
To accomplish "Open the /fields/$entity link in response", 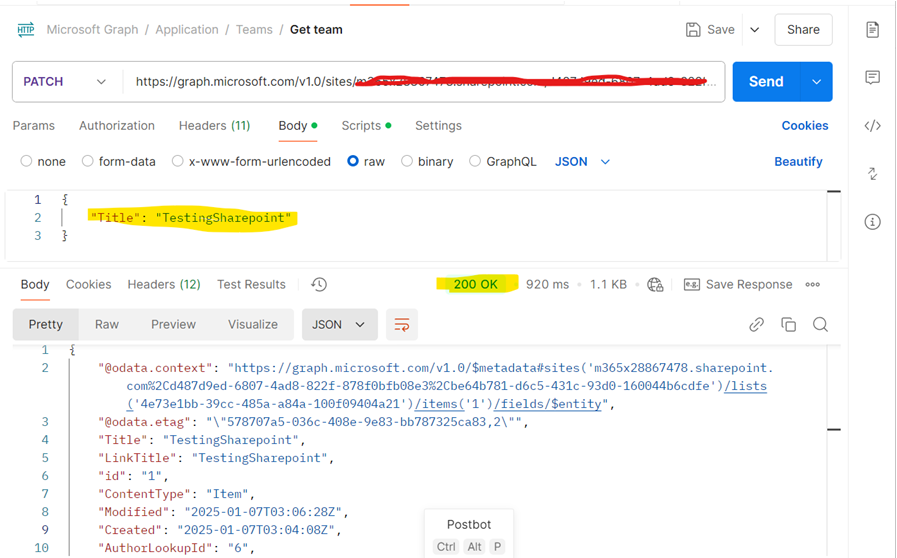I will click(x=547, y=403).
